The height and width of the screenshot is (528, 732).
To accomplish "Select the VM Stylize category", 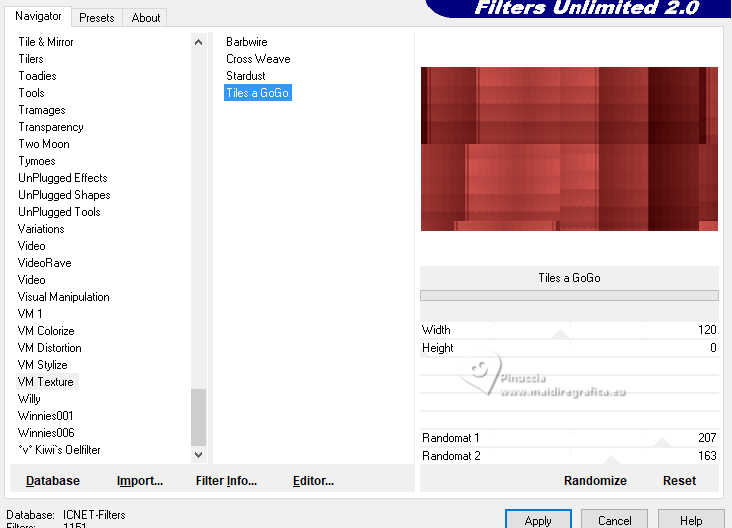I will coord(42,365).
